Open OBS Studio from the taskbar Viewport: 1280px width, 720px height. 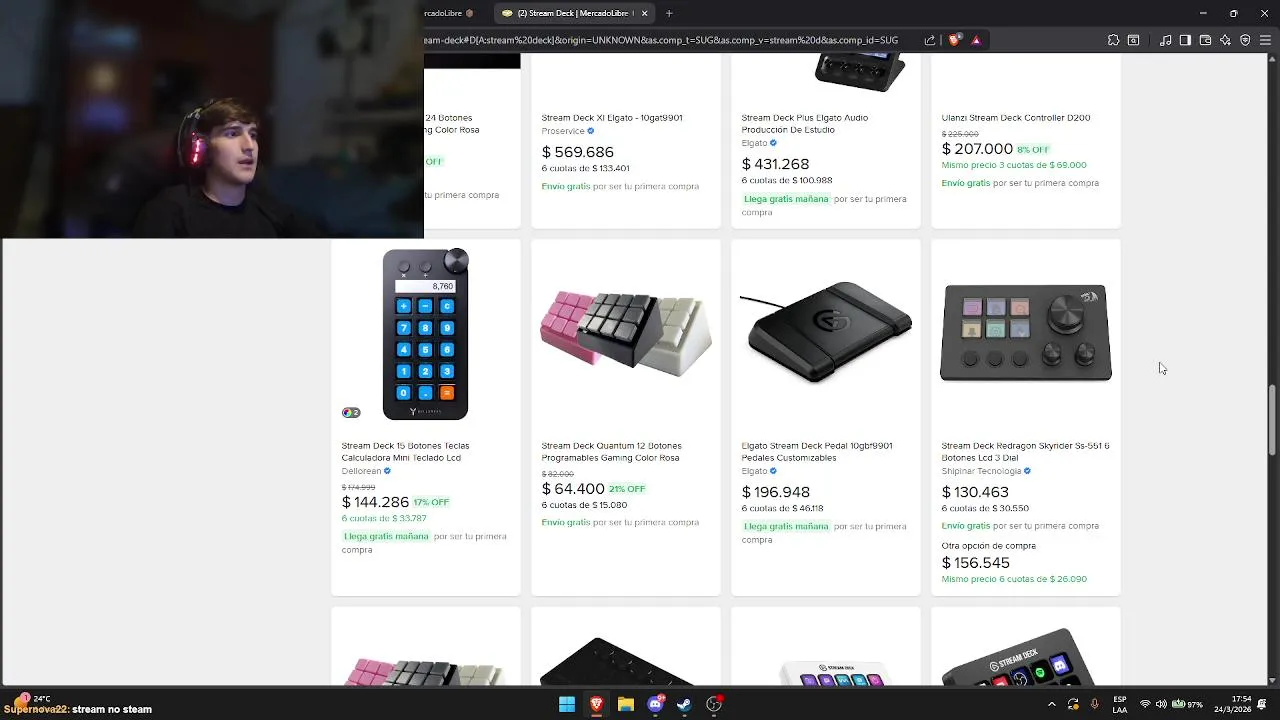point(714,704)
